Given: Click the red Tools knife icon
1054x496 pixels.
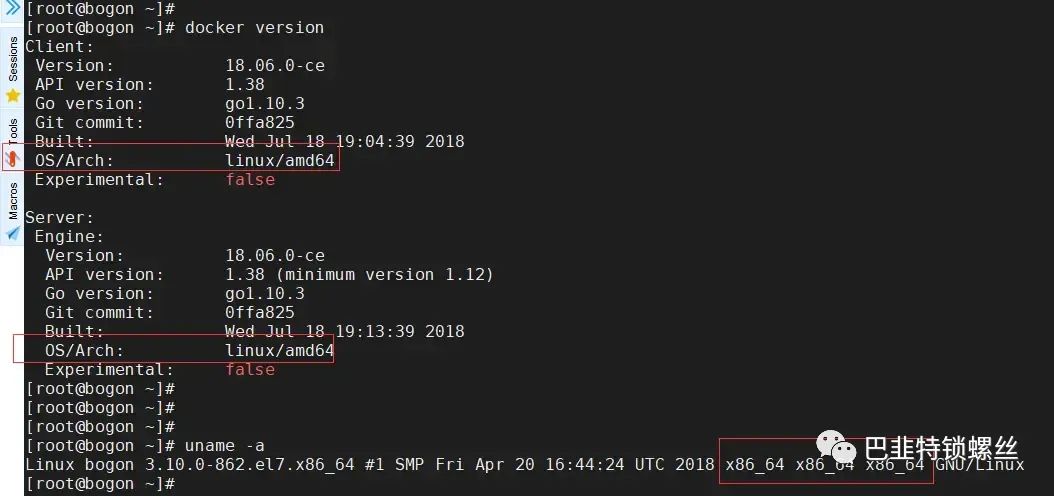Looking at the screenshot, I should tap(13, 158).
